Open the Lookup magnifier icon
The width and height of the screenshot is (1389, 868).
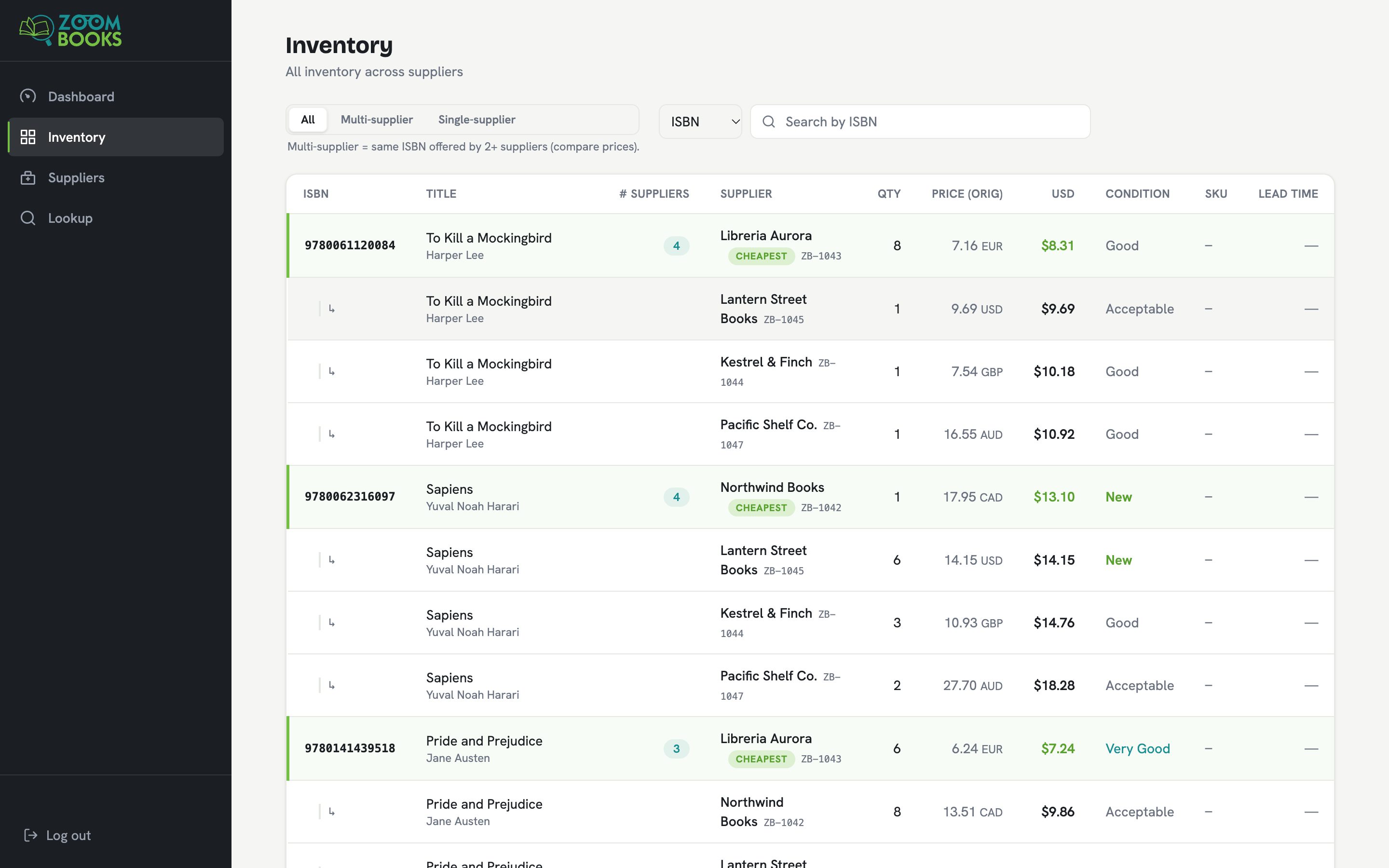(x=27, y=218)
